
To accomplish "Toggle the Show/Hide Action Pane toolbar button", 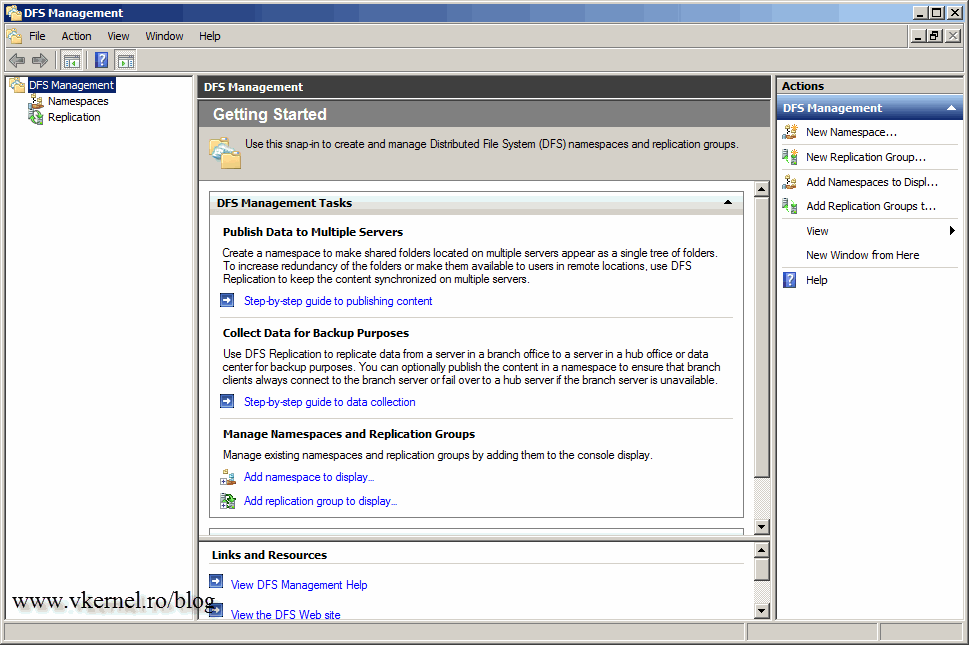I will [125, 59].
